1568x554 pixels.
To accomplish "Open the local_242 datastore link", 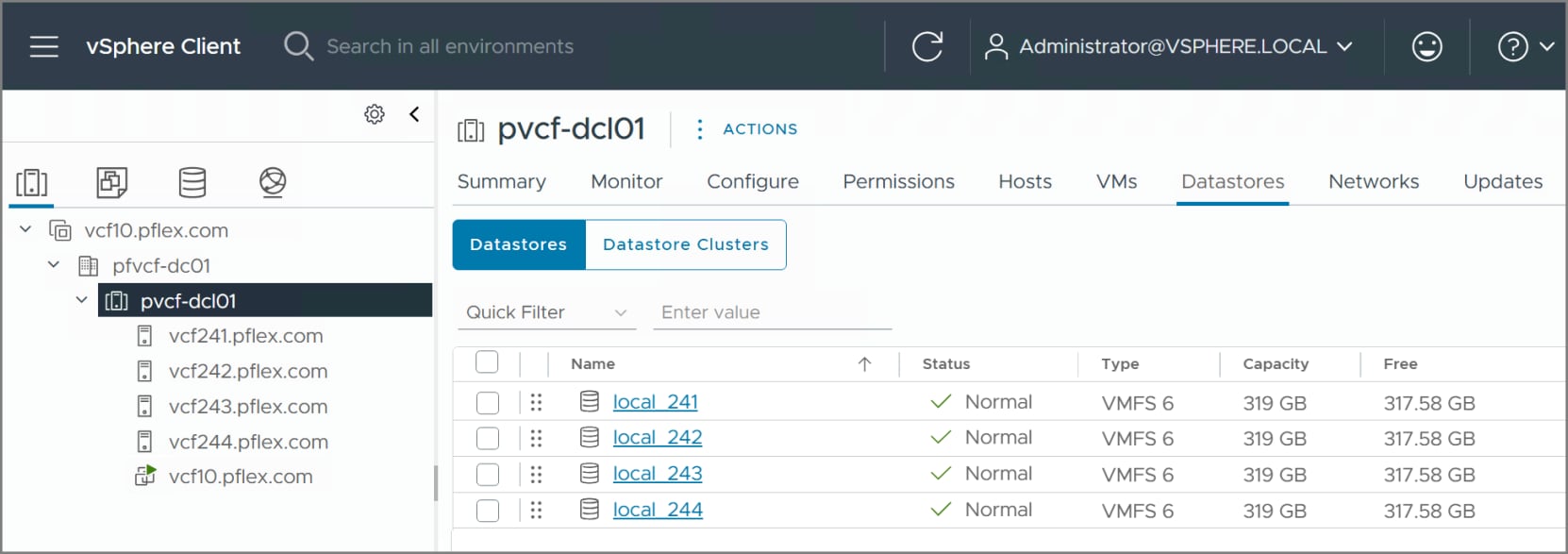I will (658, 438).
